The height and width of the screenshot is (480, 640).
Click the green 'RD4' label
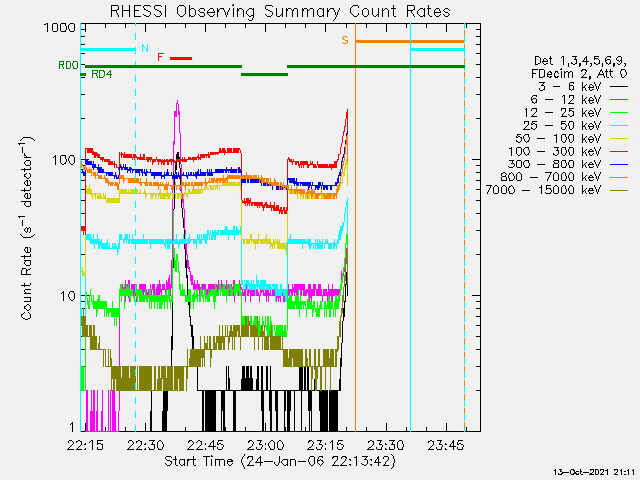(x=102, y=74)
